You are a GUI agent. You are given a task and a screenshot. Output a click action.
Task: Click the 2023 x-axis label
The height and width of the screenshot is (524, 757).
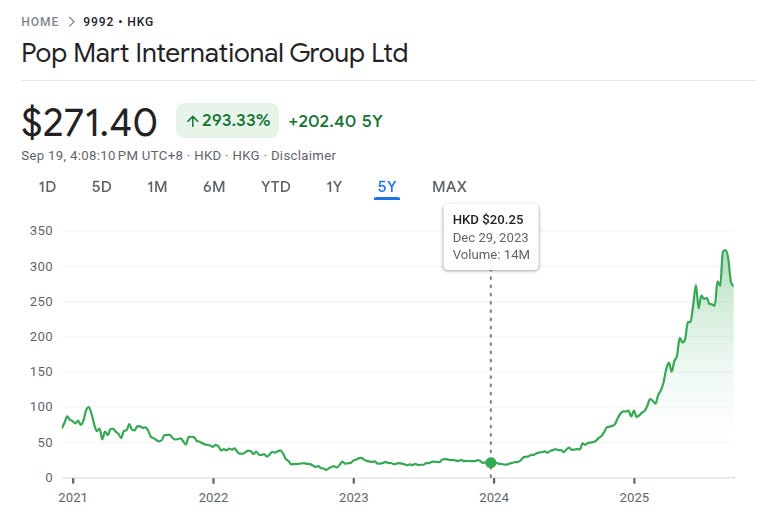pyautogui.click(x=353, y=497)
